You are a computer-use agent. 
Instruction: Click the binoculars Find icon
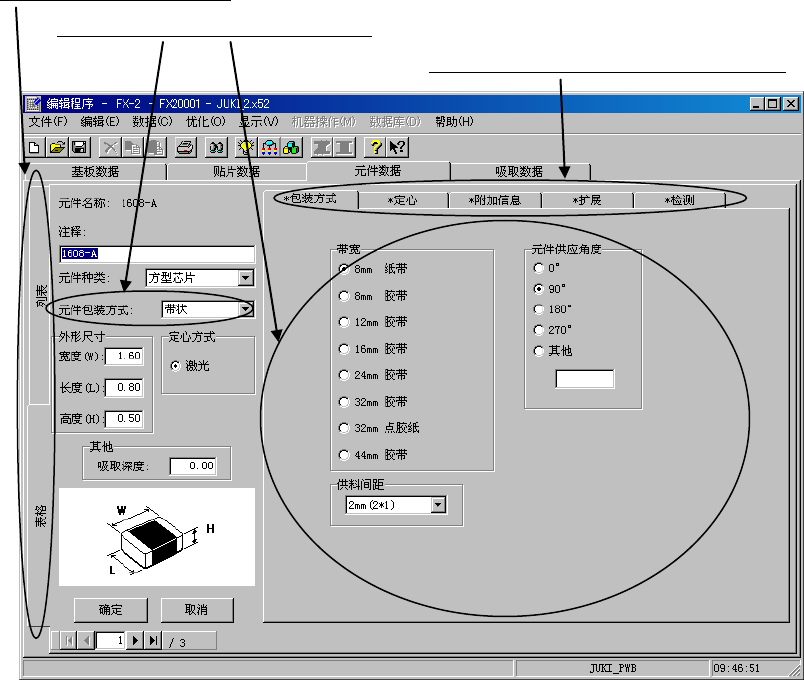point(215,147)
